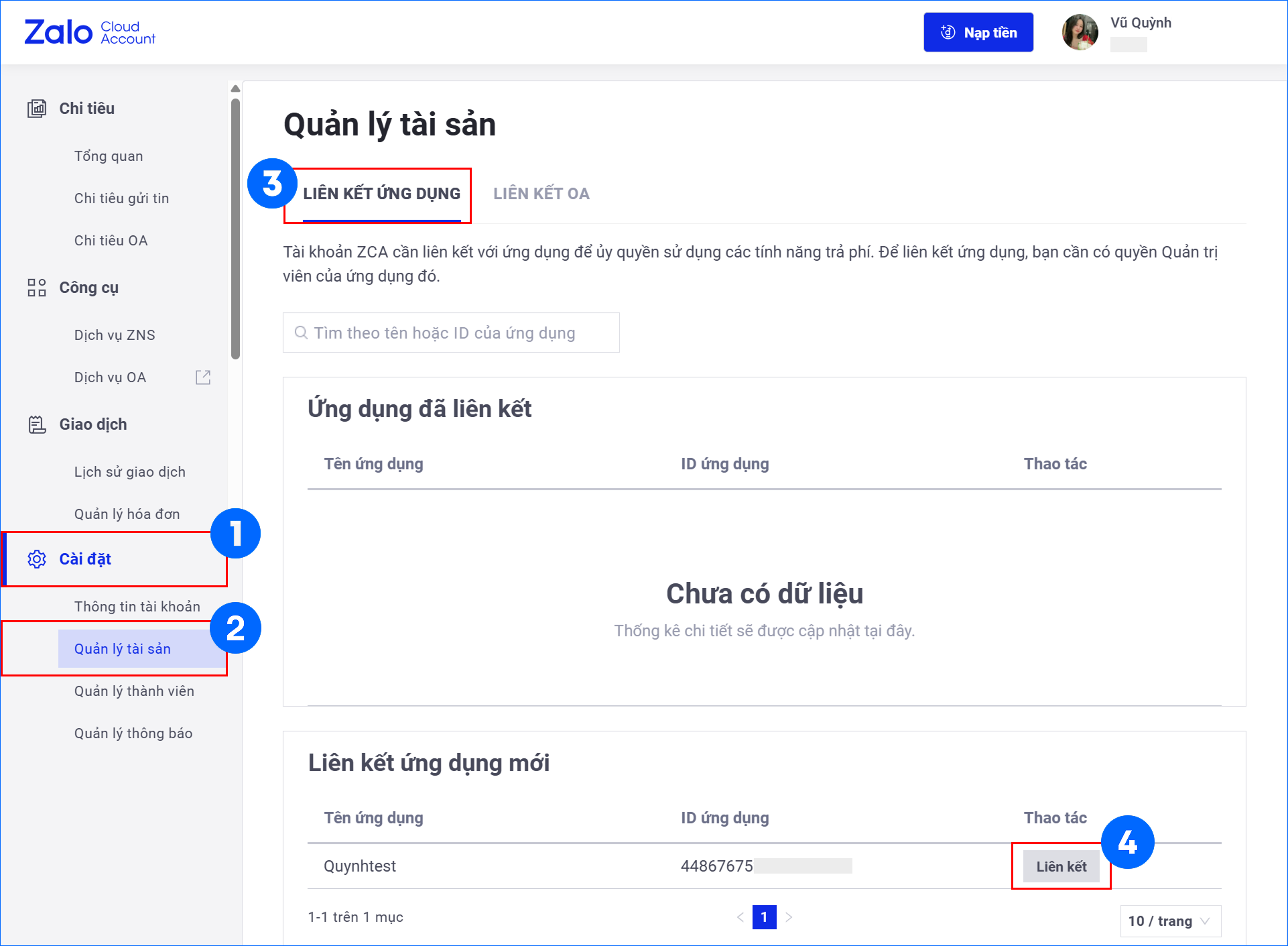Switch to the LIÊN KẾT OA tab
Viewport: 1288px width, 946px height.
point(541,194)
